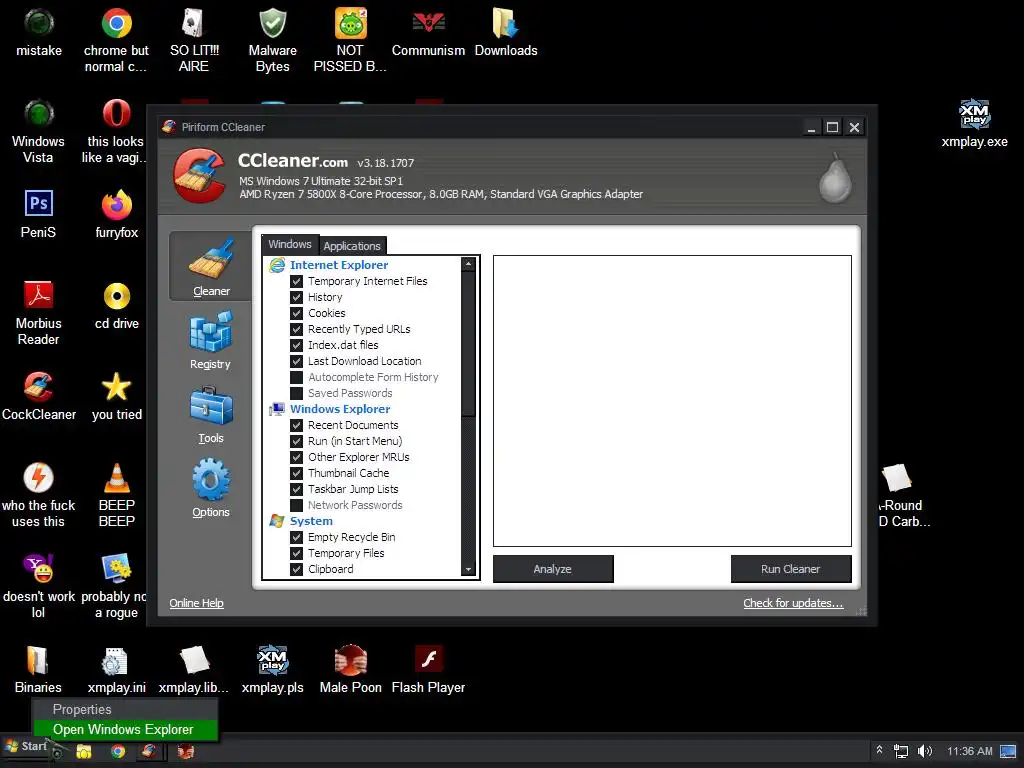The width and height of the screenshot is (1024, 768).
Task: Toggle Index.dat files checkbox
Action: [x=296, y=345]
